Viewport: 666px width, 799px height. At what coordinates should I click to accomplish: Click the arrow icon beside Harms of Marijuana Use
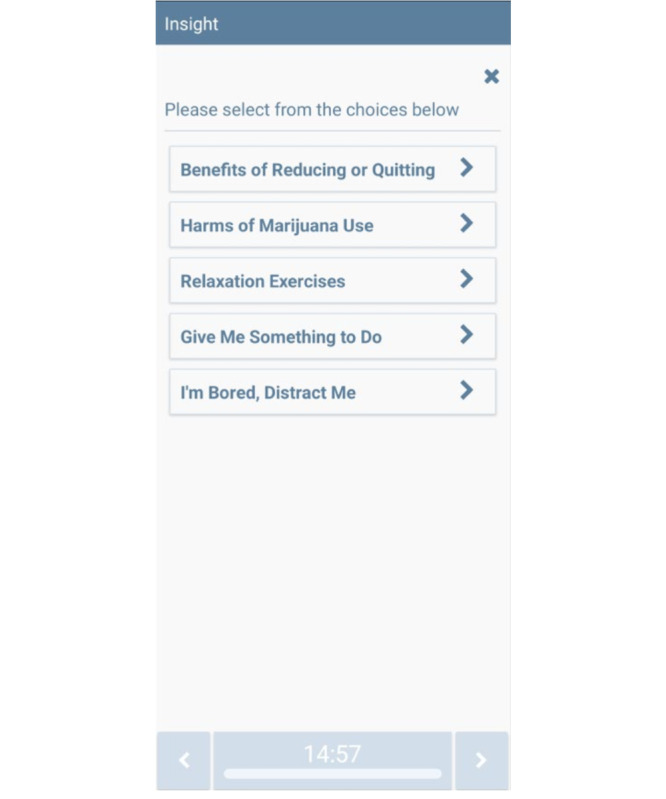point(466,223)
